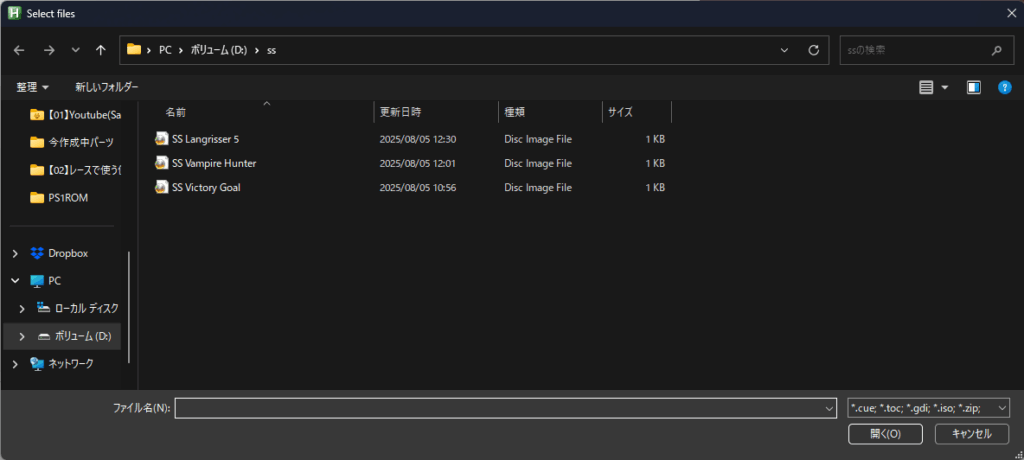Screen dimensions: 1024x460
Task: Go back to previous folder
Action: click(x=20, y=50)
